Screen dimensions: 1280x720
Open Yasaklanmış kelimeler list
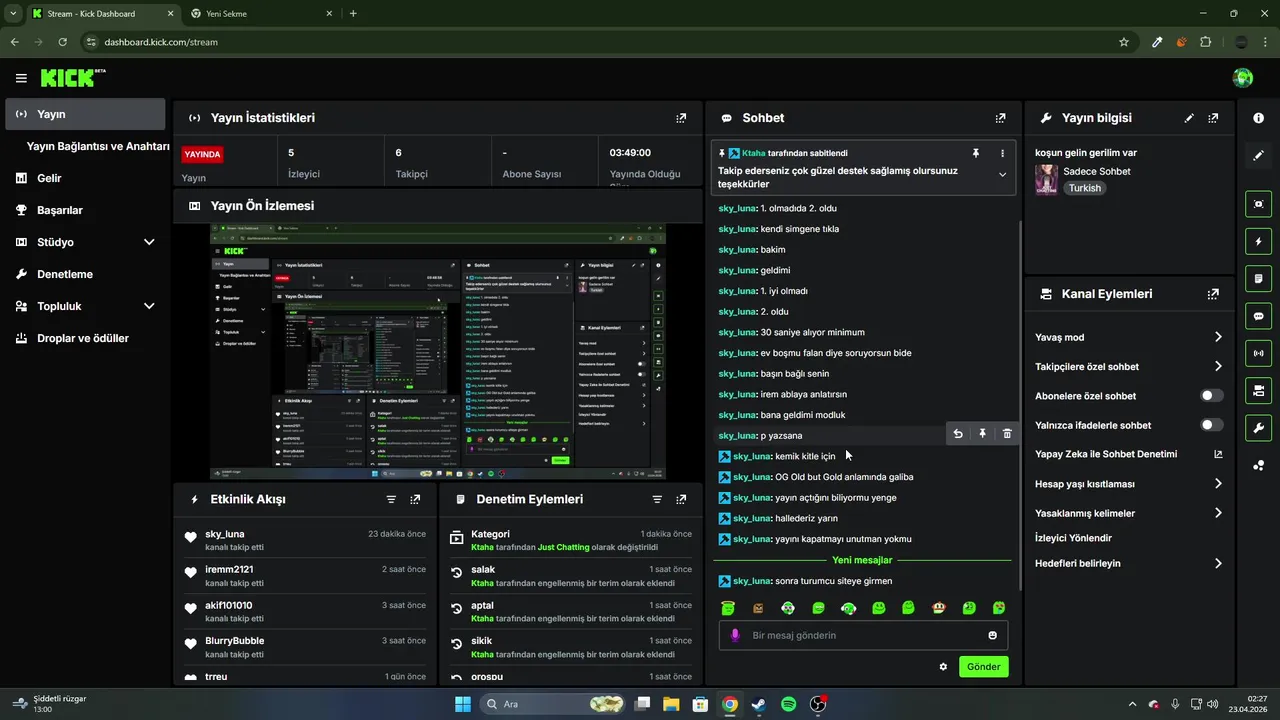tap(1128, 513)
